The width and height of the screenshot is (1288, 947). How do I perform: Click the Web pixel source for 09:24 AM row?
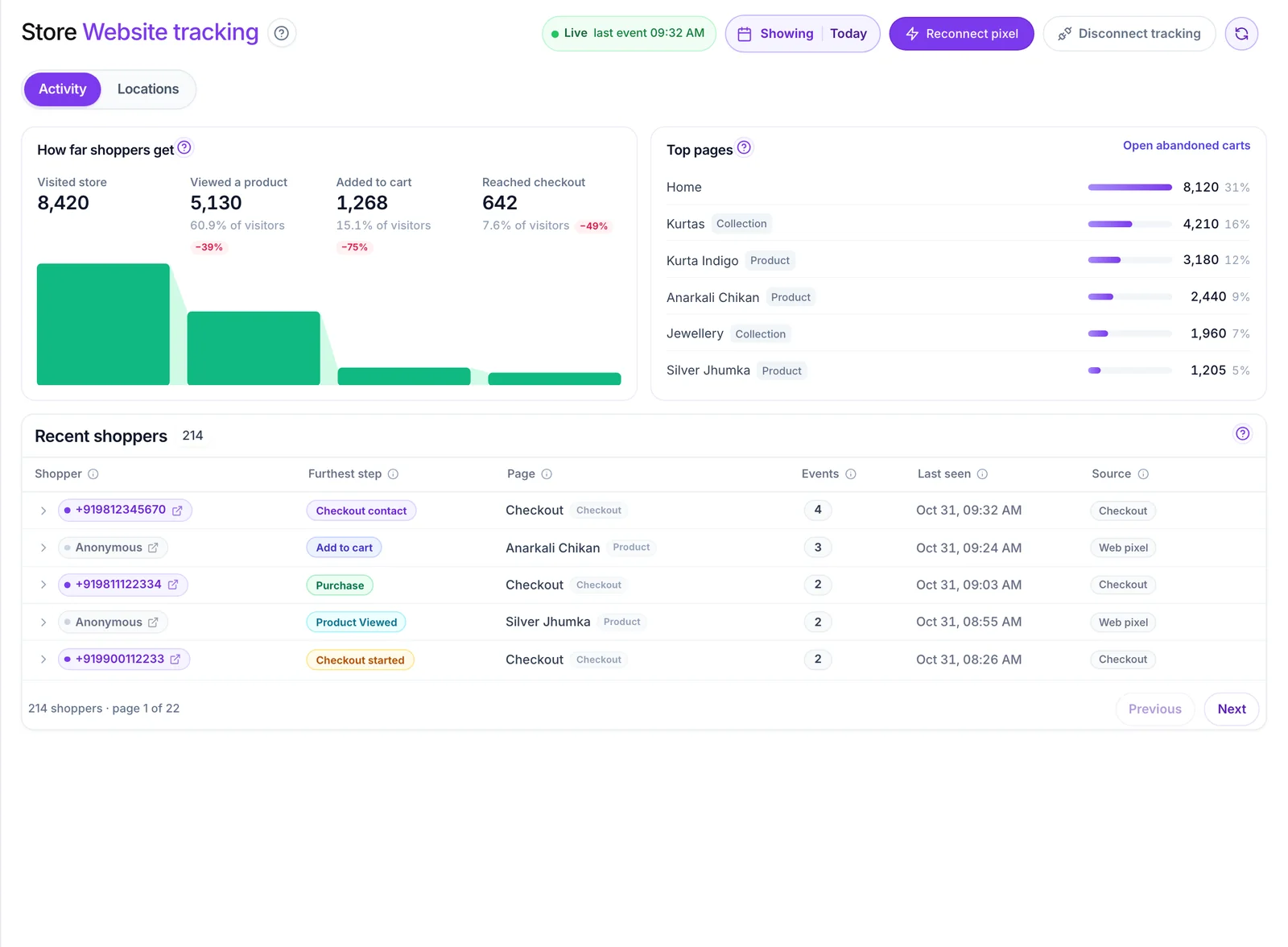[1123, 548]
